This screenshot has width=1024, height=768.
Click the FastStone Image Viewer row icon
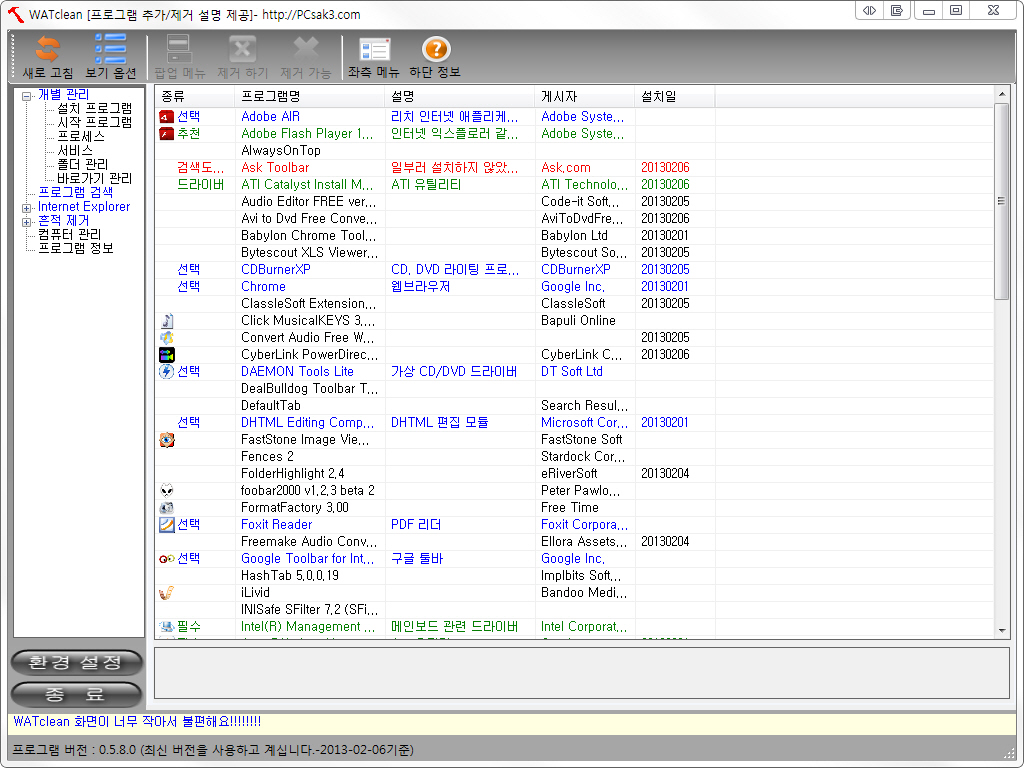167,440
